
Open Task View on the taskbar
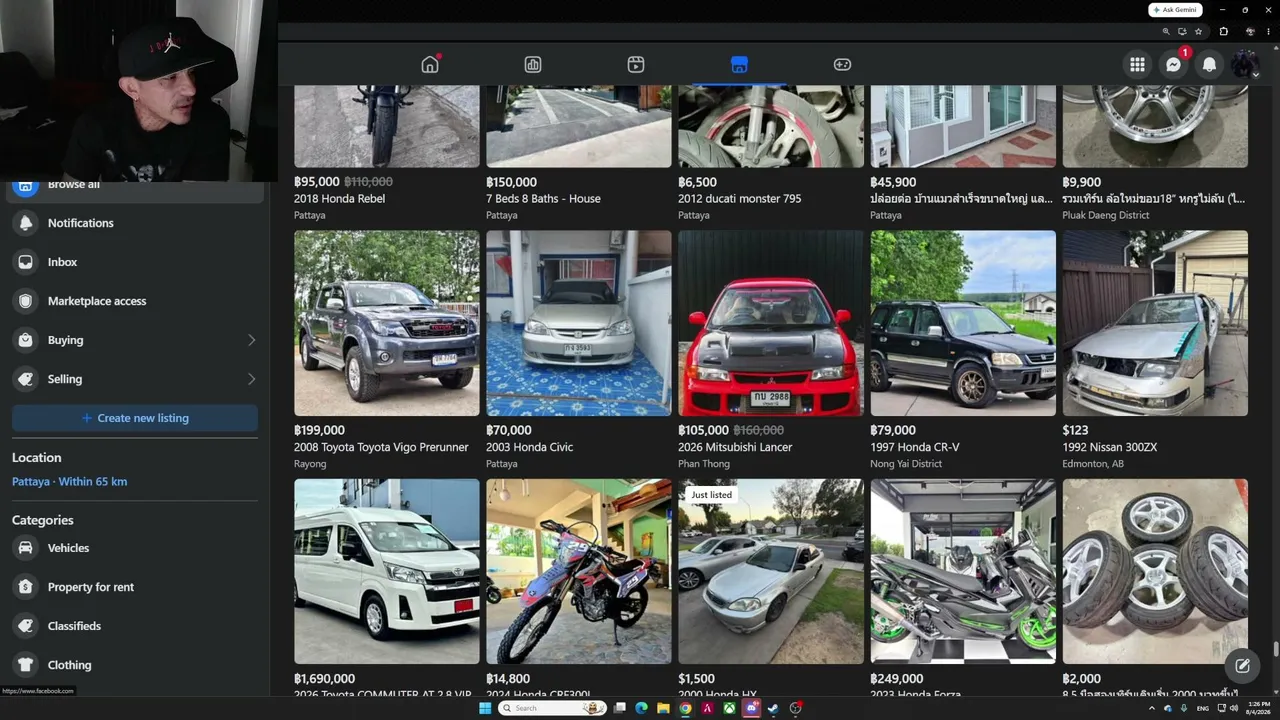click(x=619, y=708)
